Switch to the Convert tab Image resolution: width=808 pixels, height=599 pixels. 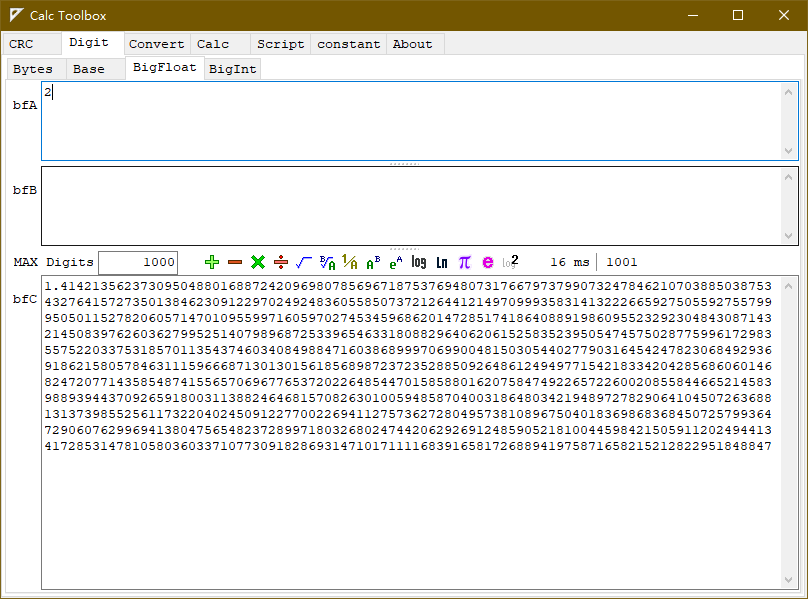(x=157, y=44)
